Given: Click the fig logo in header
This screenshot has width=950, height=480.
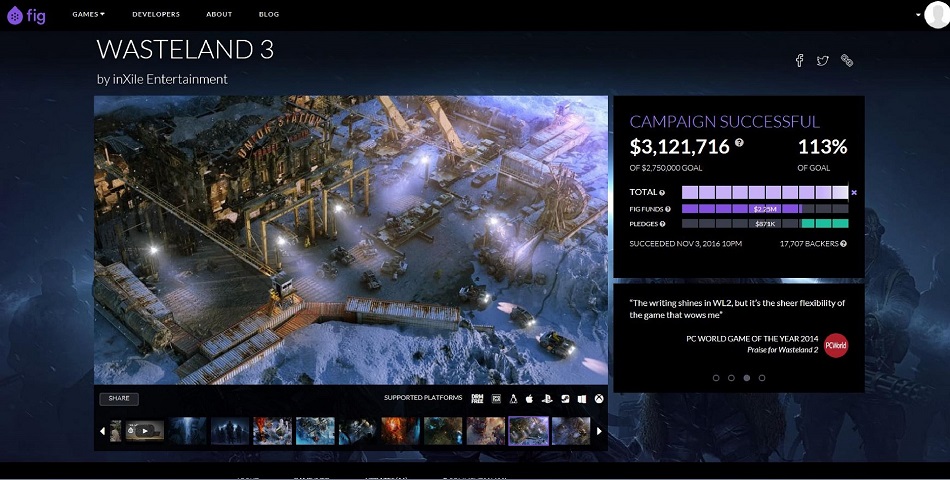Looking at the screenshot, I should coord(26,15).
